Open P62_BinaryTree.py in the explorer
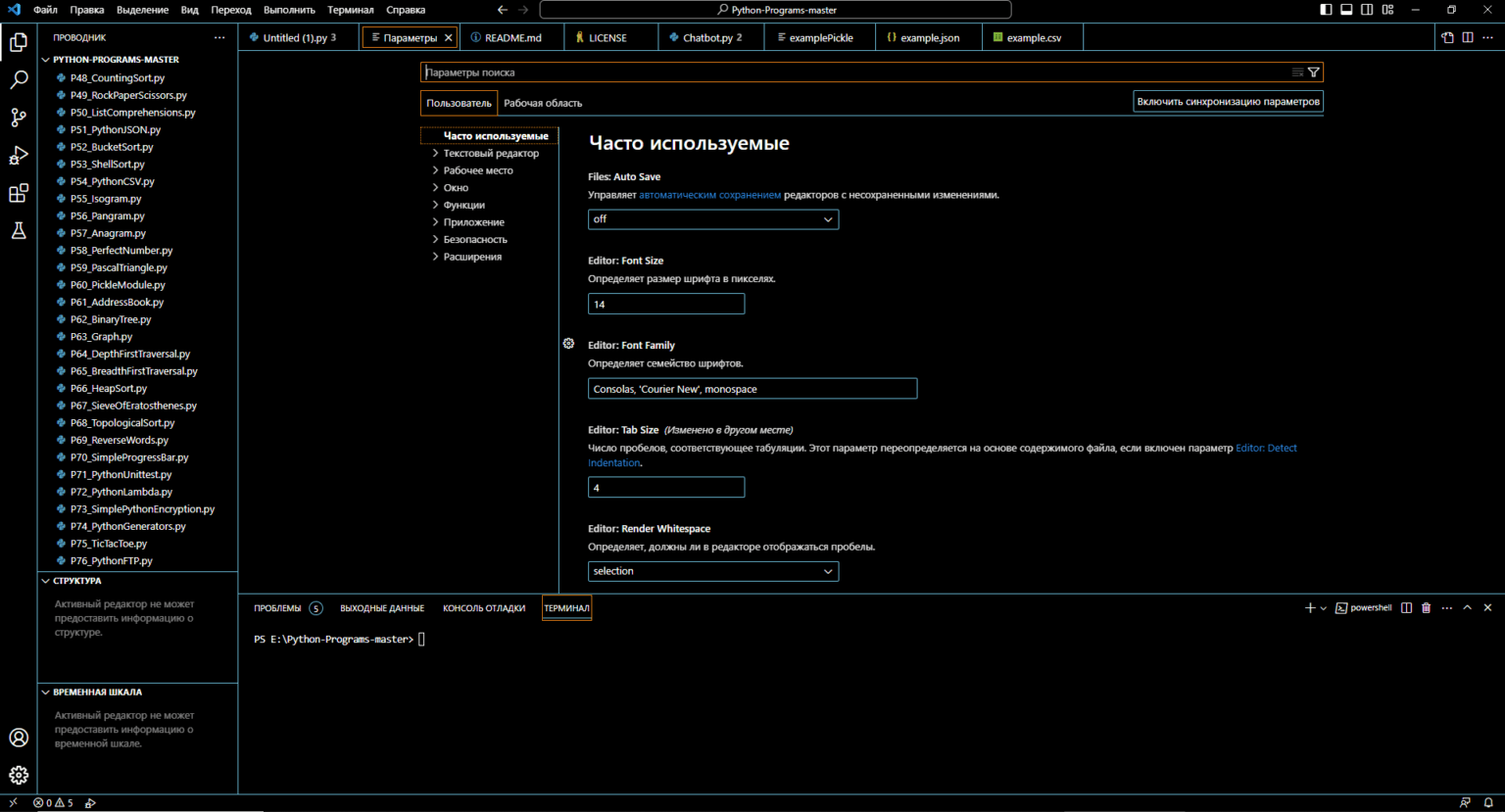The image size is (1505, 812). click(x=111, y=319)
